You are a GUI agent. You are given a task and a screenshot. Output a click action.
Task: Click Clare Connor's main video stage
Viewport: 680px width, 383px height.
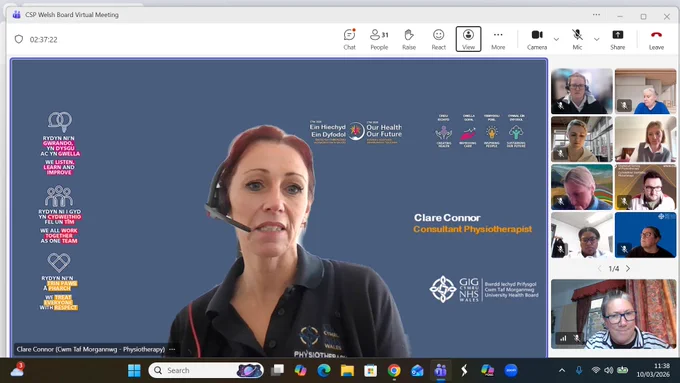[x=279, y=208]
